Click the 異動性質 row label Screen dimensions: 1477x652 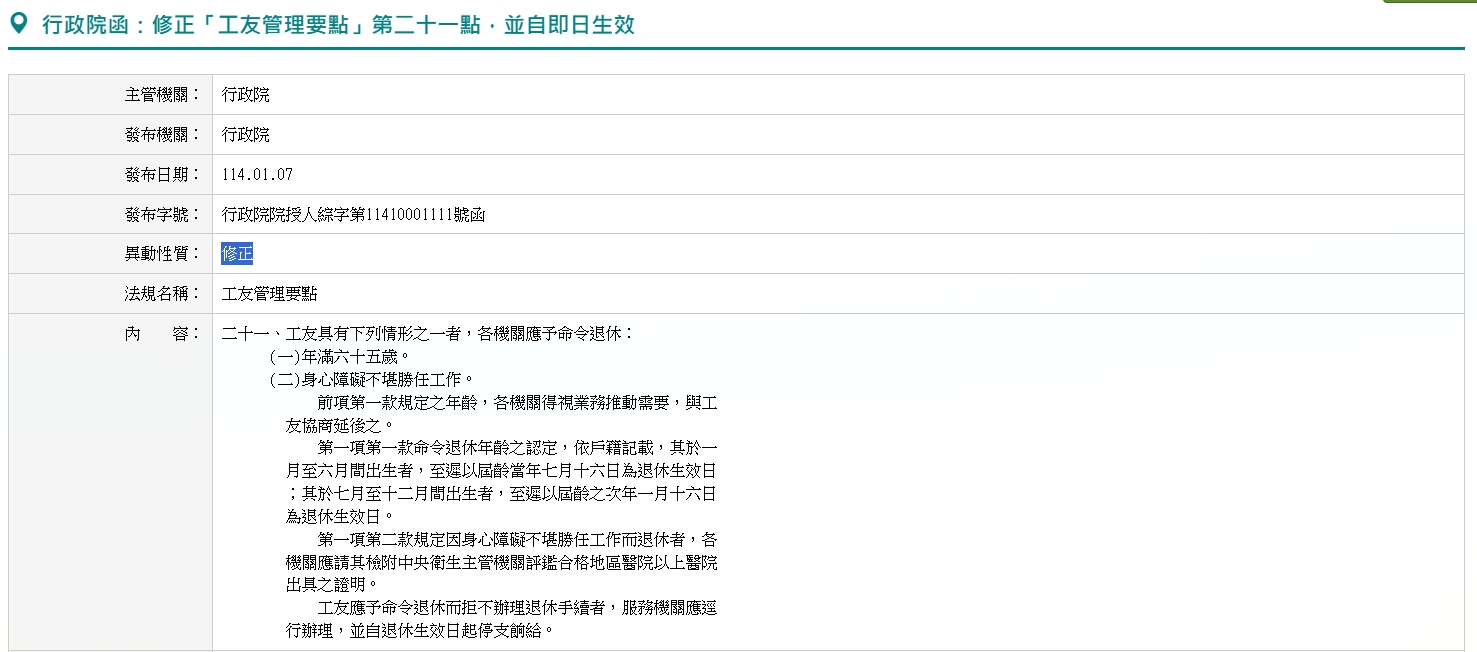(x=162, y=254)
